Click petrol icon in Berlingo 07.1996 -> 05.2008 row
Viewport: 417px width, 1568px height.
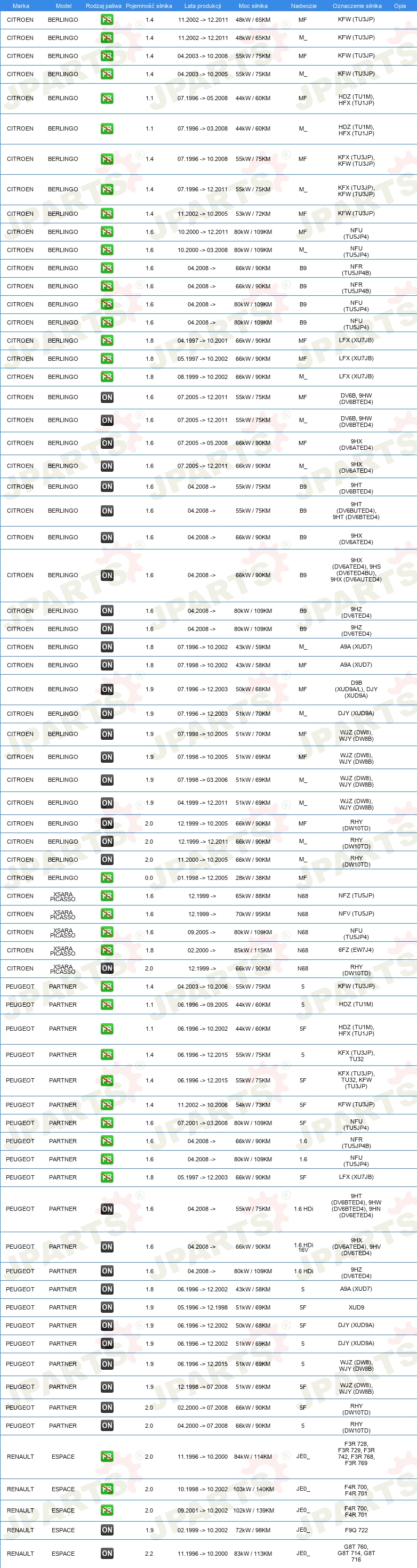[107, 98]
